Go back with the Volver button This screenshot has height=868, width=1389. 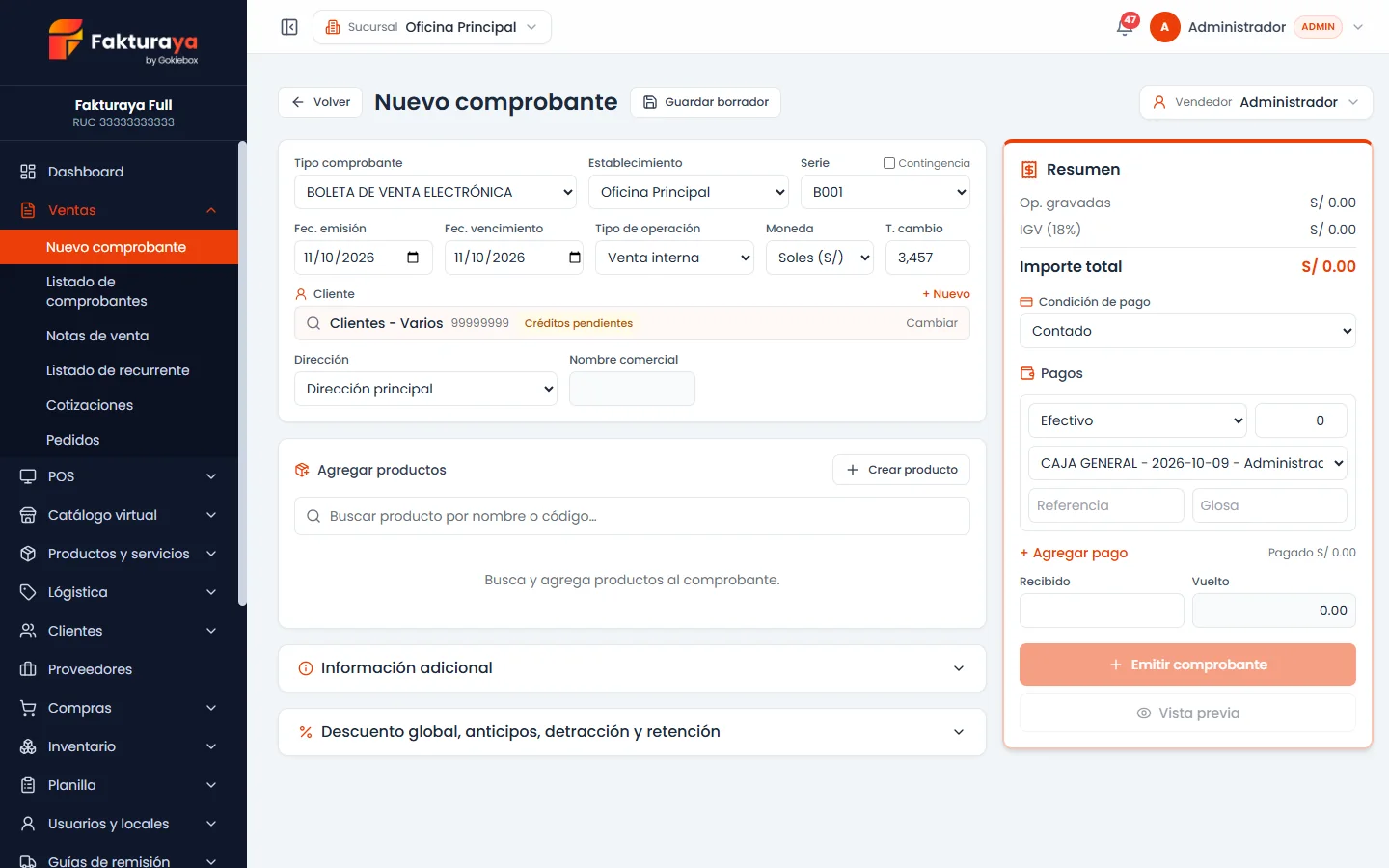(x=320, y=102)
